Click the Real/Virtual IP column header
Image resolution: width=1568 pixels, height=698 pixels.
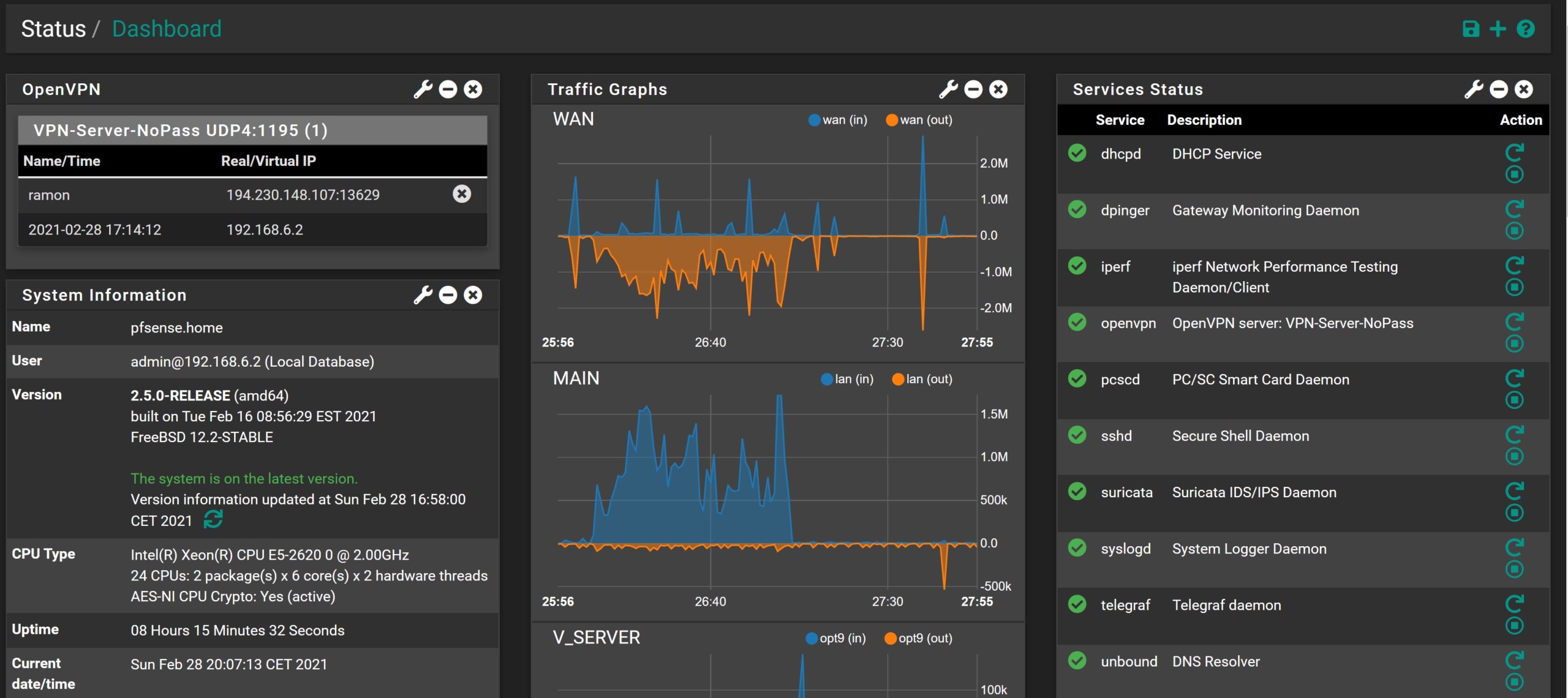(268, 161)
